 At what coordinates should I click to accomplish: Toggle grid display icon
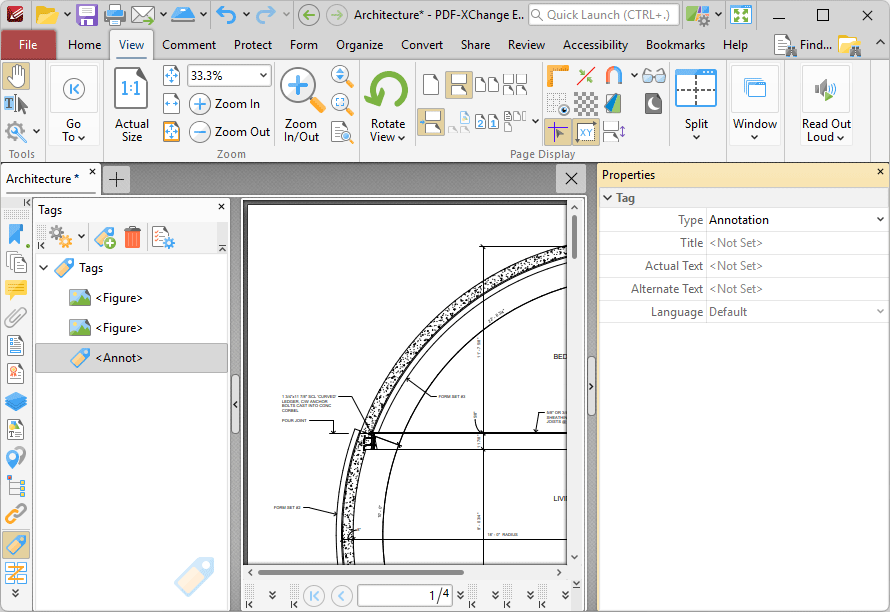coord(557,104)
